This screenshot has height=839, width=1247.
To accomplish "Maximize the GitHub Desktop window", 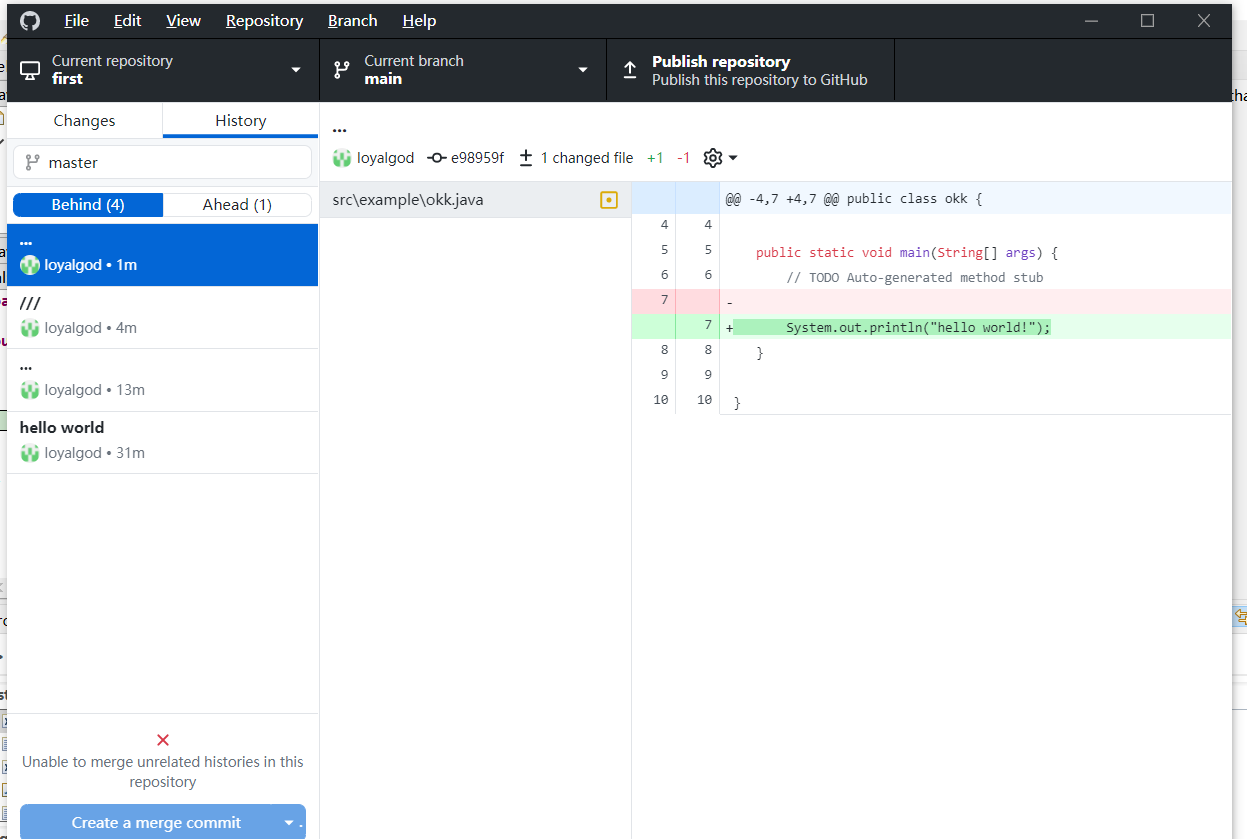I will (x=1148, y=20).
